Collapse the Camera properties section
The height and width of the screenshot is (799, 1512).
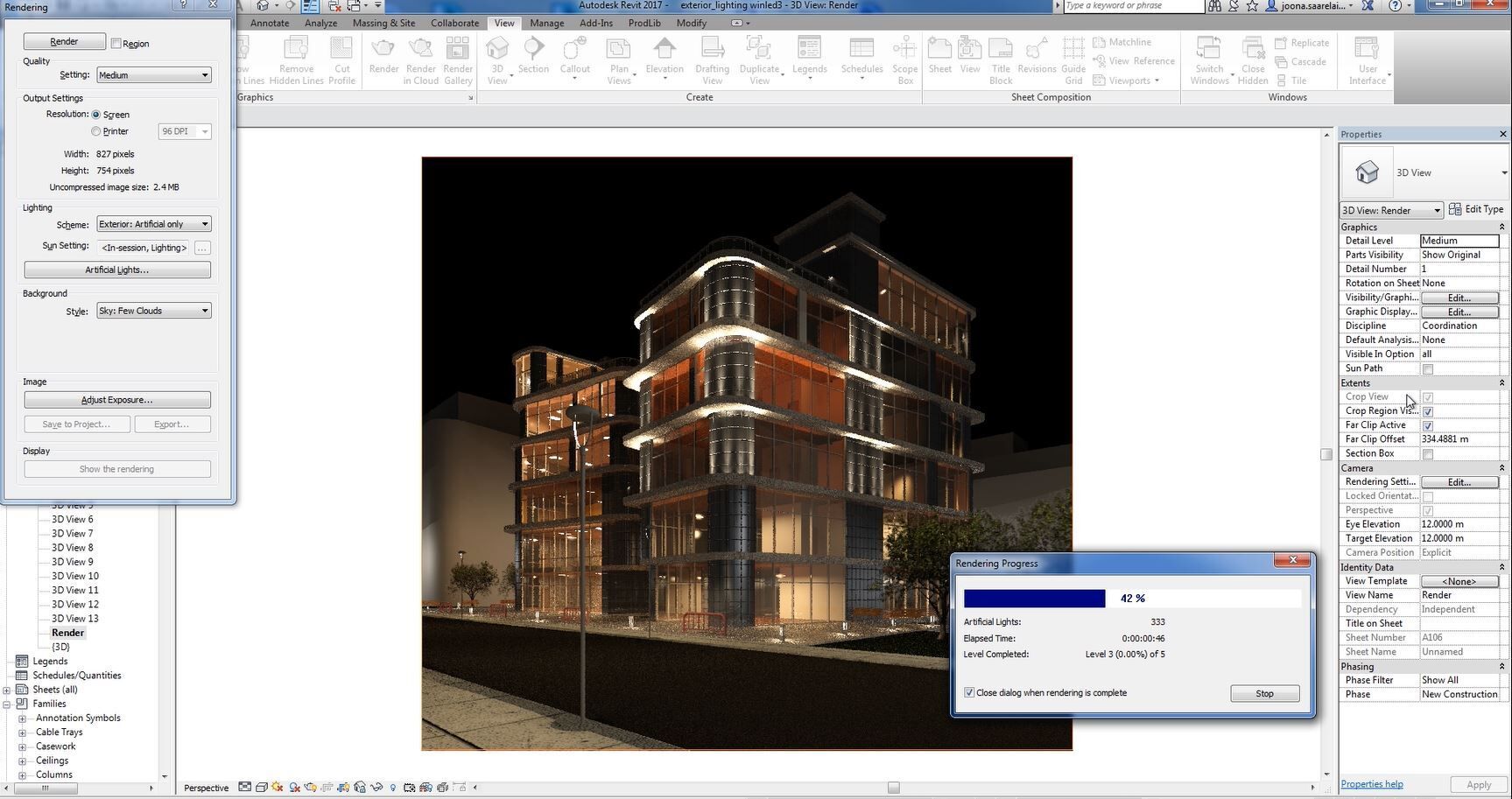(1501, 467)
